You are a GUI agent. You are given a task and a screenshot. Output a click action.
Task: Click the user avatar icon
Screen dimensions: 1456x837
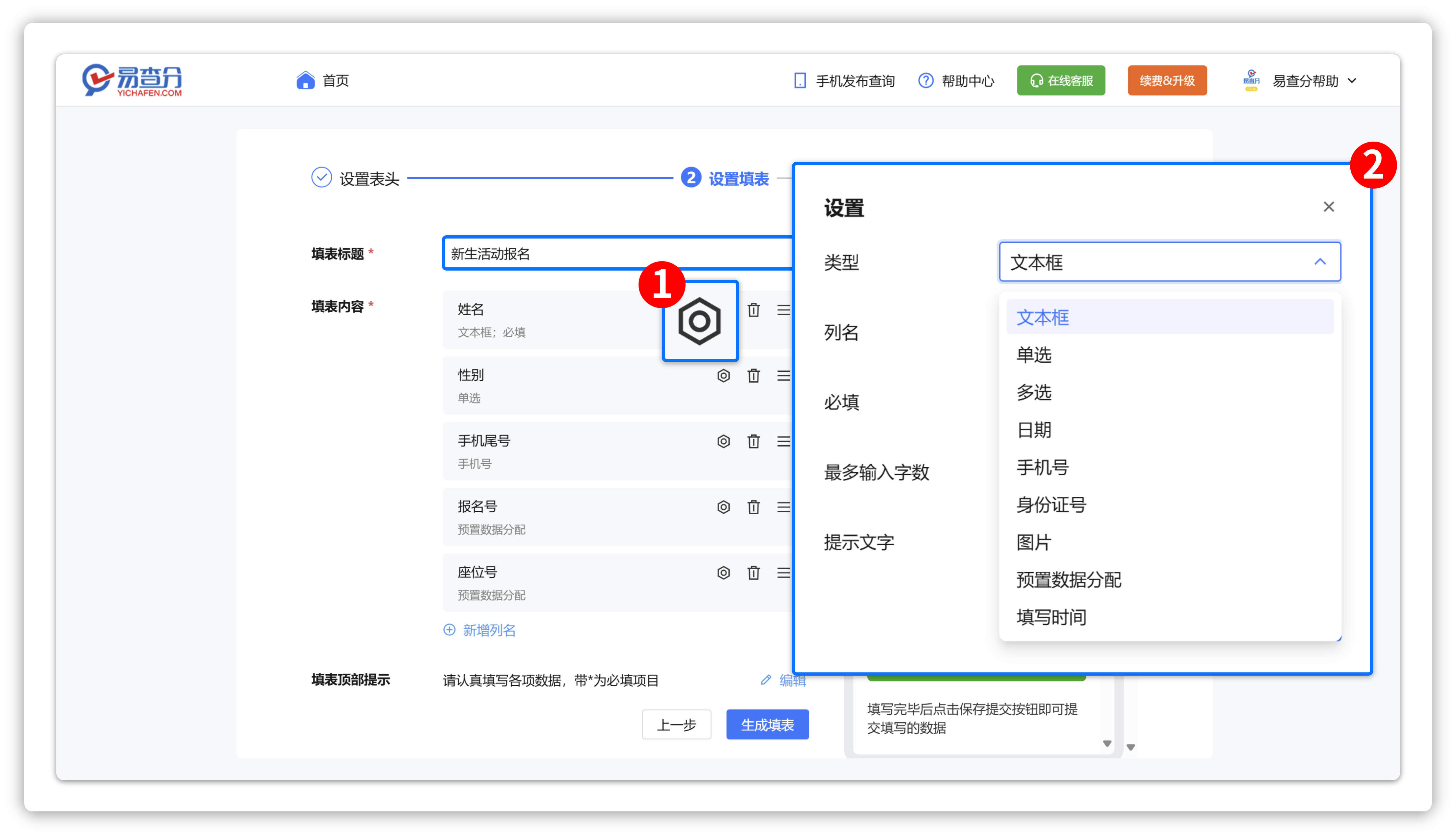click(x=1251, y=80)
